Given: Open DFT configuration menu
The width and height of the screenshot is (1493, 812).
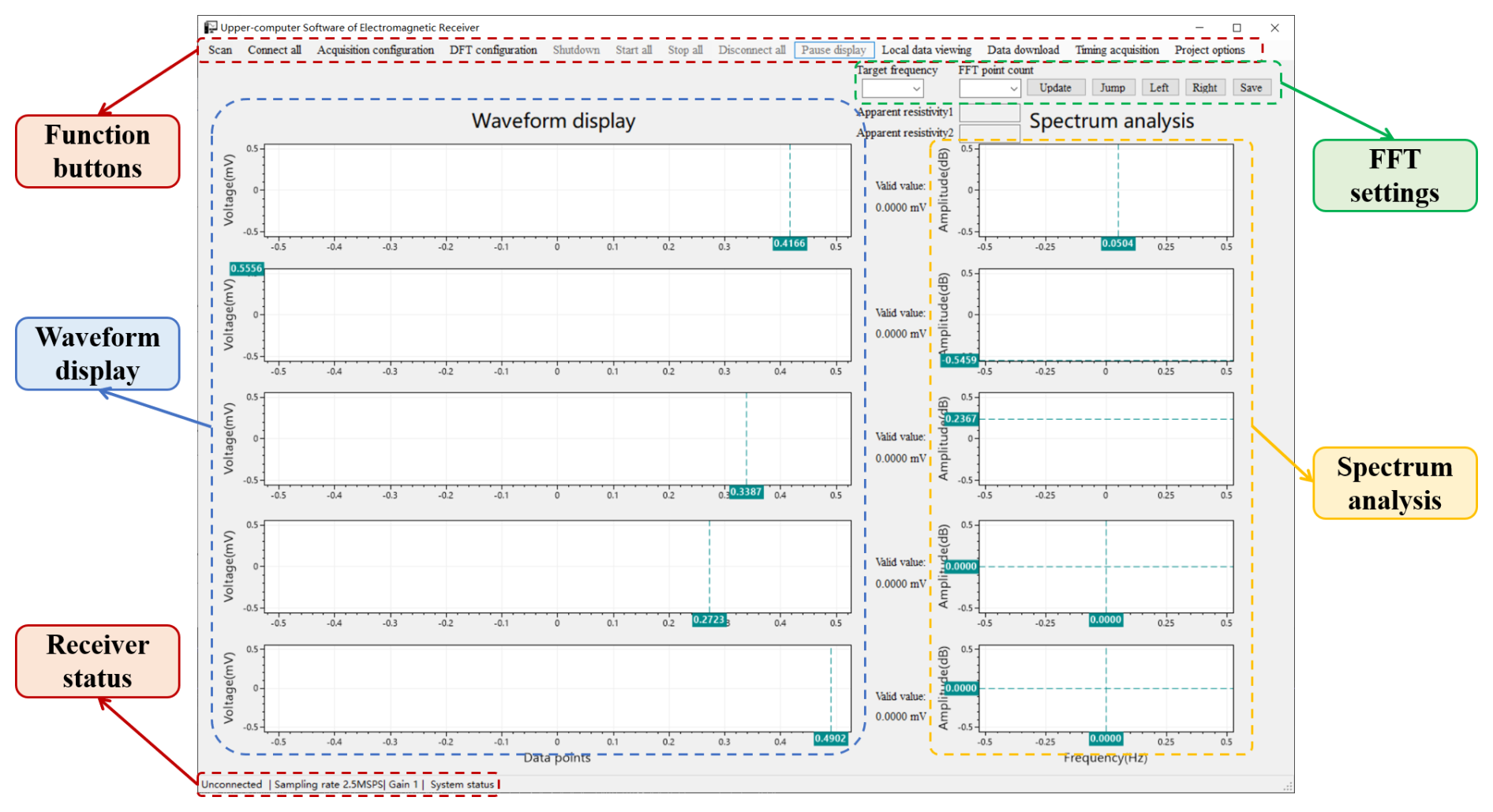Looking at the screenshot, I should point(492,50).
